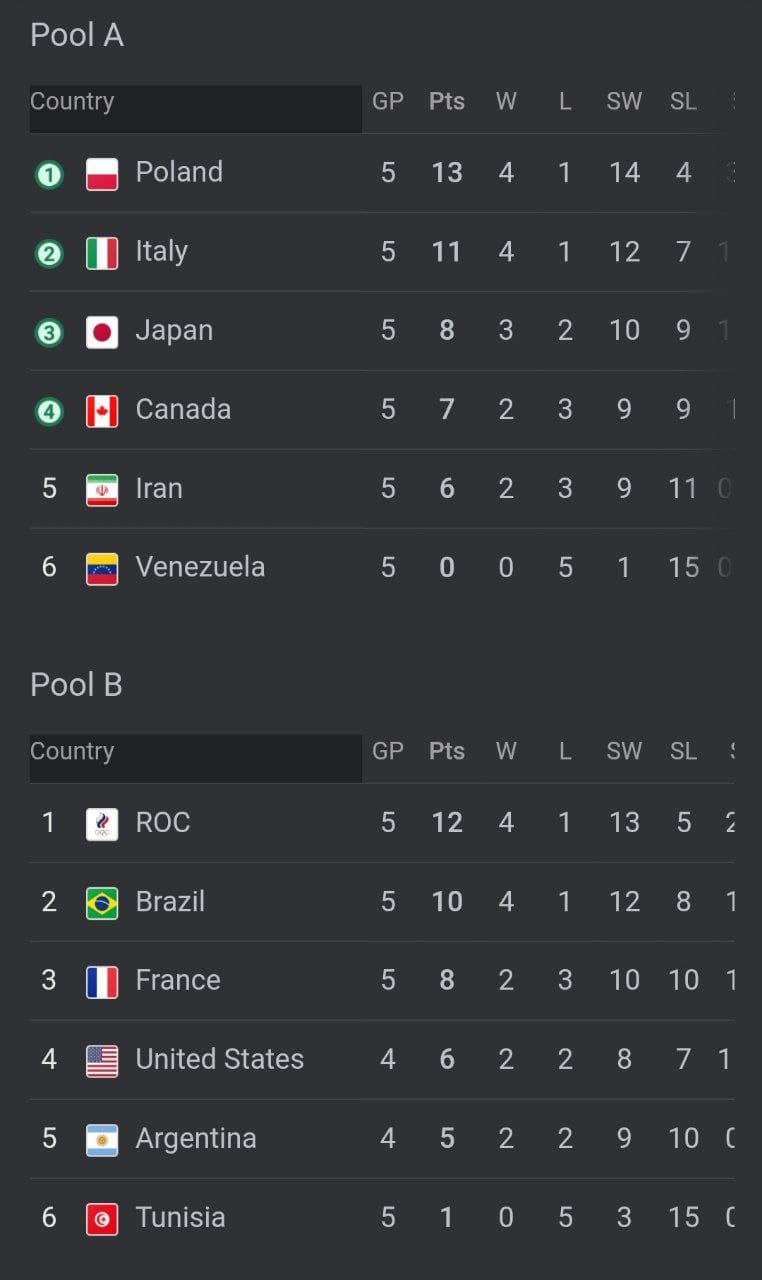Click Pool B GP column header

click(x=388, y=751)
